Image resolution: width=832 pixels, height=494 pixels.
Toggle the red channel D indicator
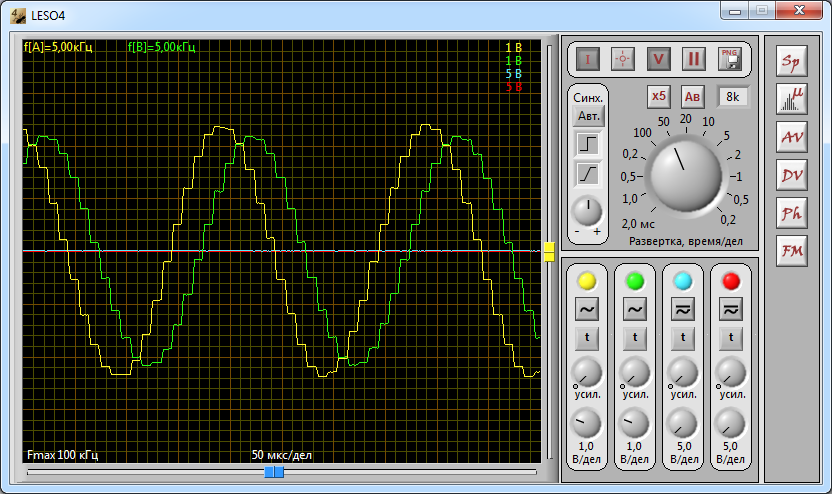coord(731,281)
